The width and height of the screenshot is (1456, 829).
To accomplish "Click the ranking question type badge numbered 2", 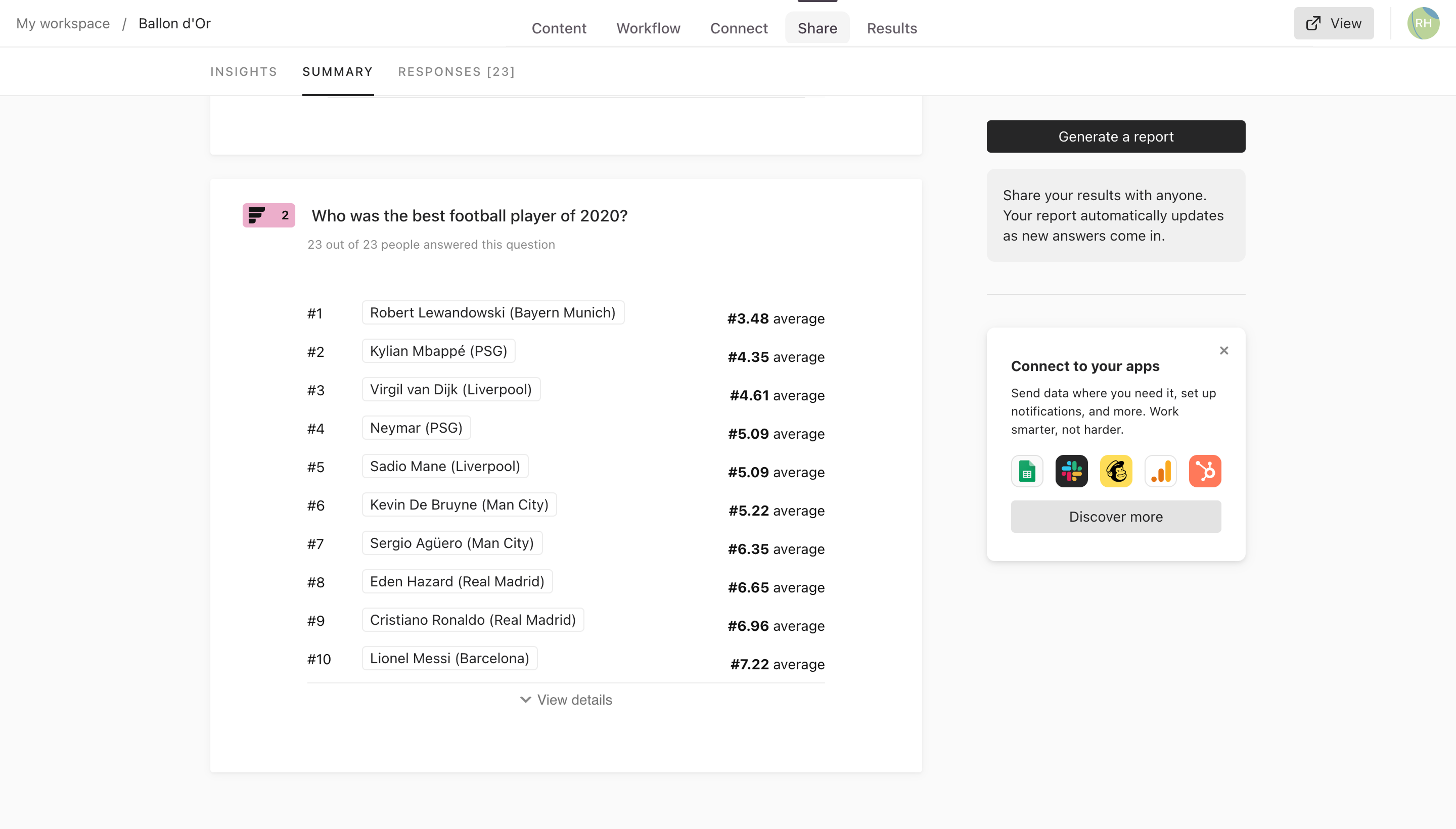I will (x=269, y=215).
